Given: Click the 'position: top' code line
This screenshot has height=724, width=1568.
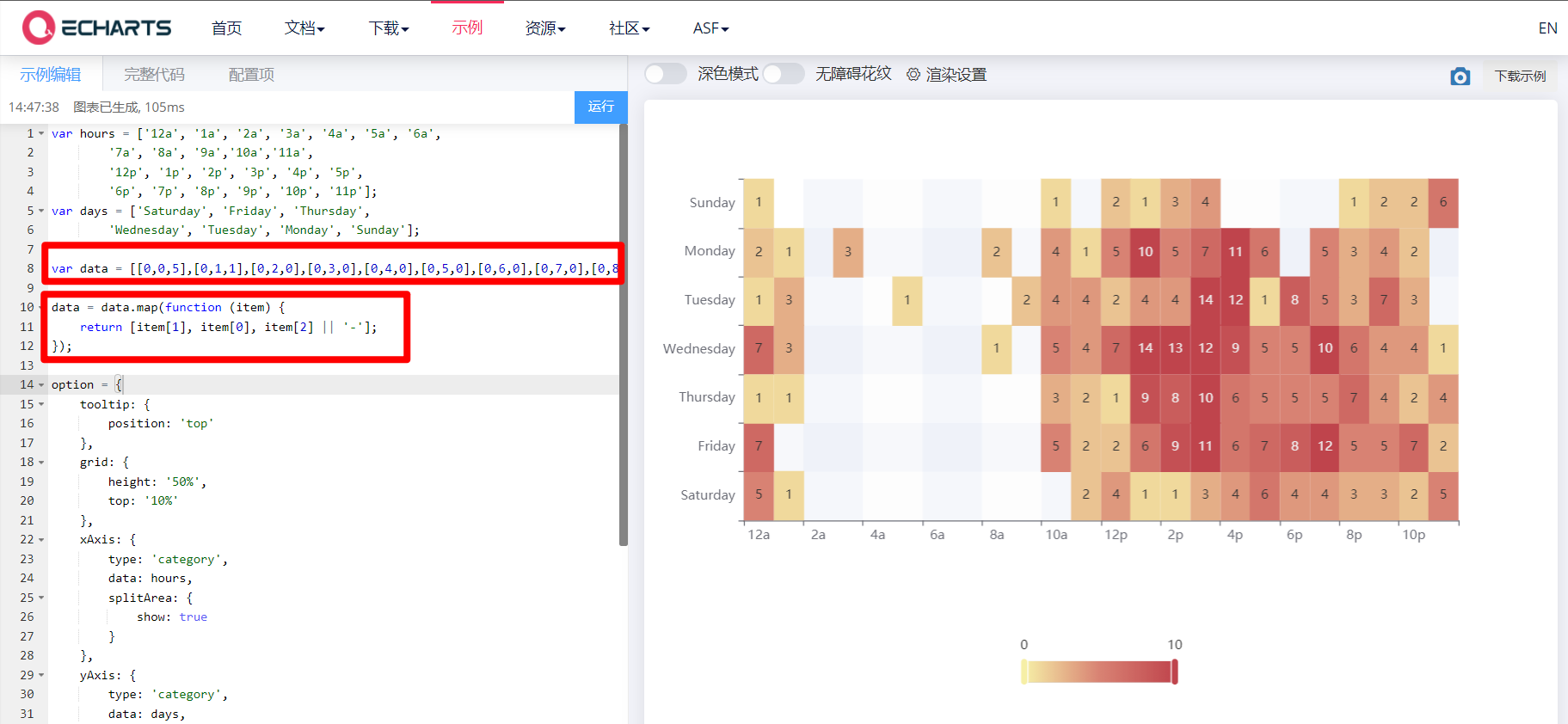Looking at the screenshot, I should point(161,423).
